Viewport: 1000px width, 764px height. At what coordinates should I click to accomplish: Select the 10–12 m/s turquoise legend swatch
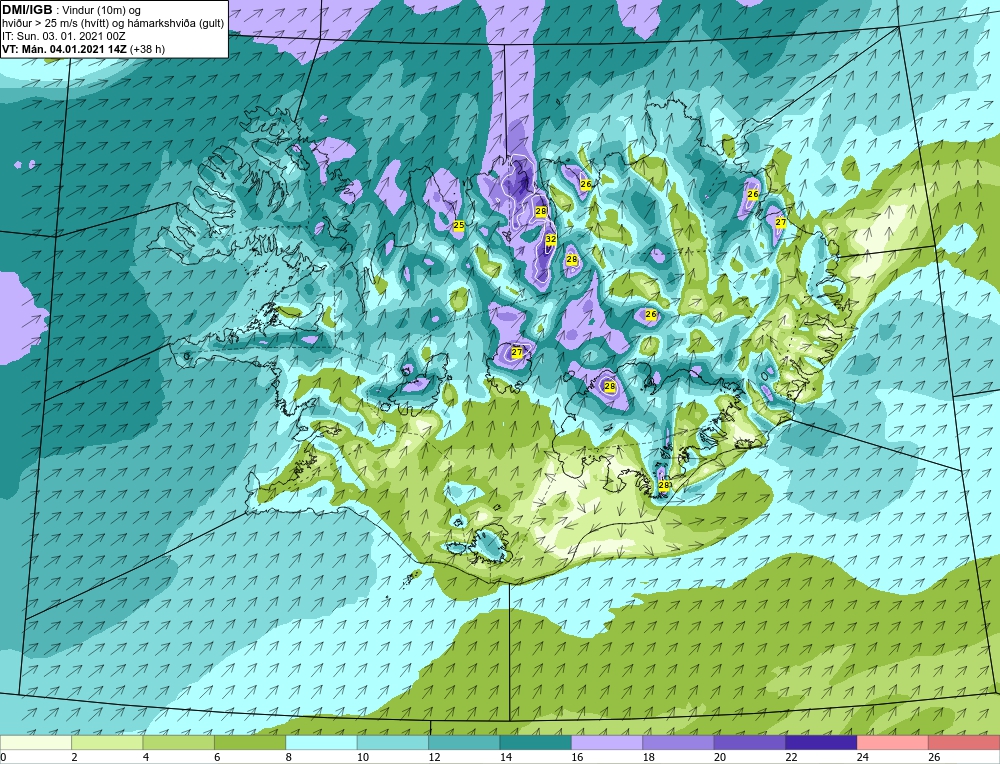click(393, 742)
